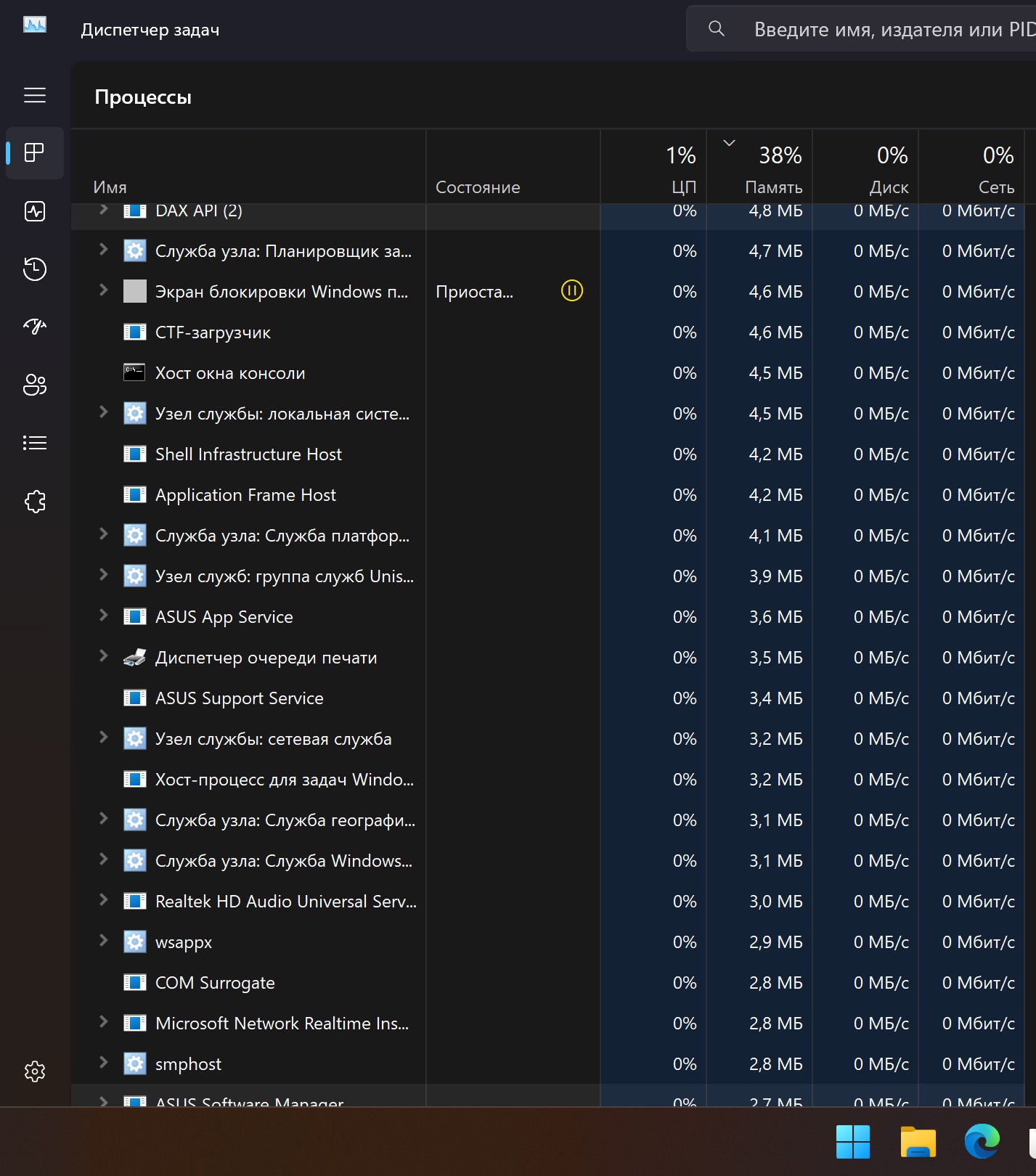Click the icon beside CTF-загрузчик
This screenshot has width=1036, height=1176.
tap(135, 332)
